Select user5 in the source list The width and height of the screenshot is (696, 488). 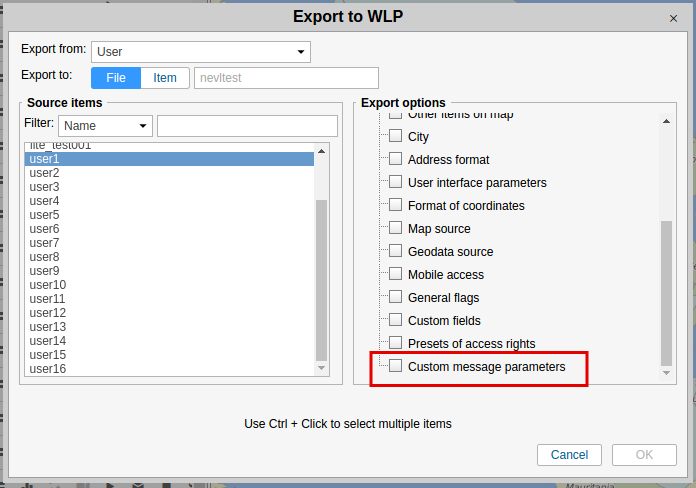click(45, 215)
